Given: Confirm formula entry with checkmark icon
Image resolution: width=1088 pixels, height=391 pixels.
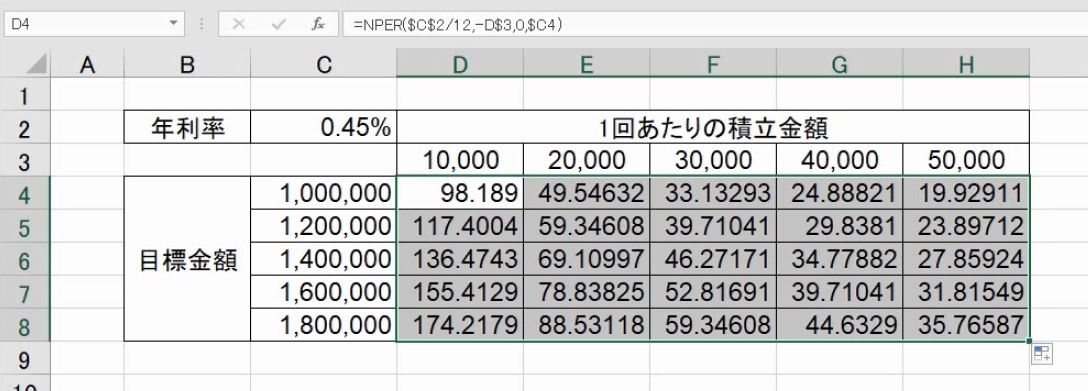Looking at the screenshot, I should pyautogui.click(x=279, y=24).
